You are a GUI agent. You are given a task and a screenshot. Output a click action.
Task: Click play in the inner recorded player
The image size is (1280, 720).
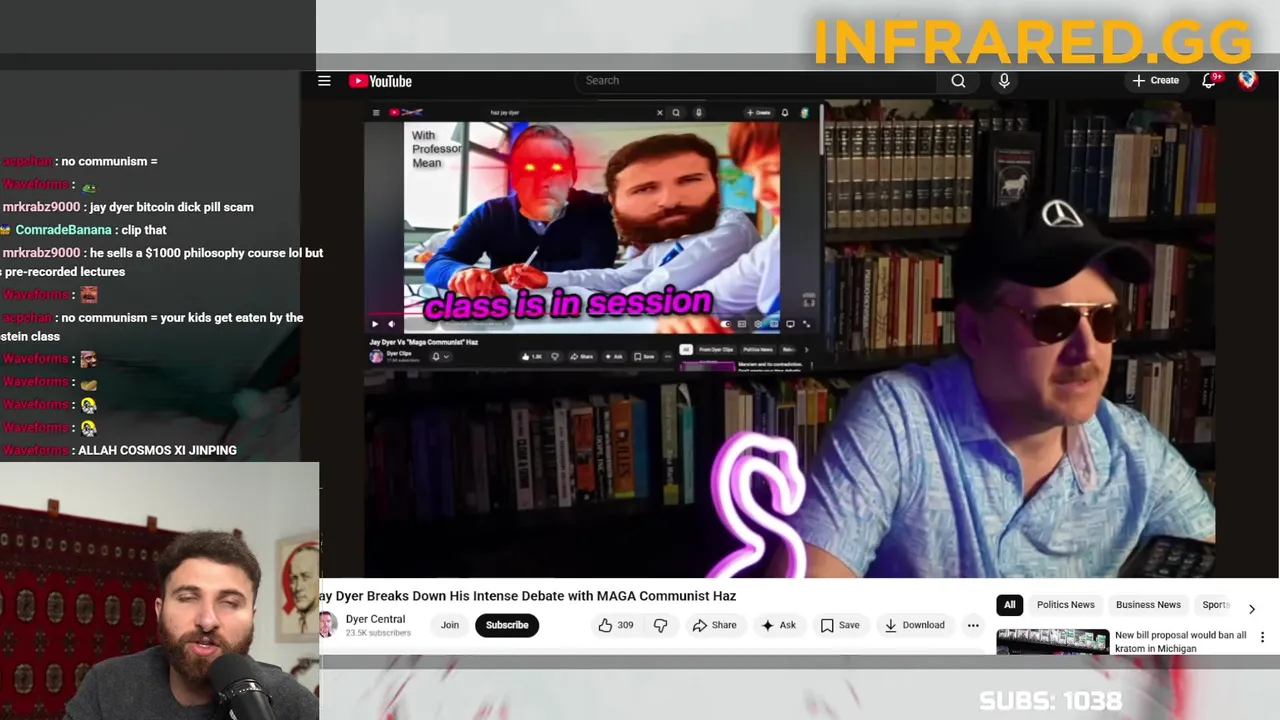click(x=375, y=324)
